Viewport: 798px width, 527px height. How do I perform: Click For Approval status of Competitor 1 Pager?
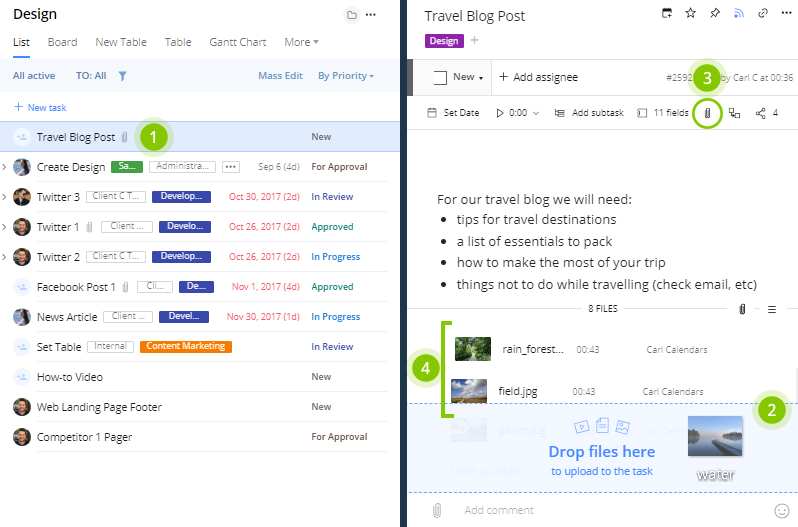(339, 437)
